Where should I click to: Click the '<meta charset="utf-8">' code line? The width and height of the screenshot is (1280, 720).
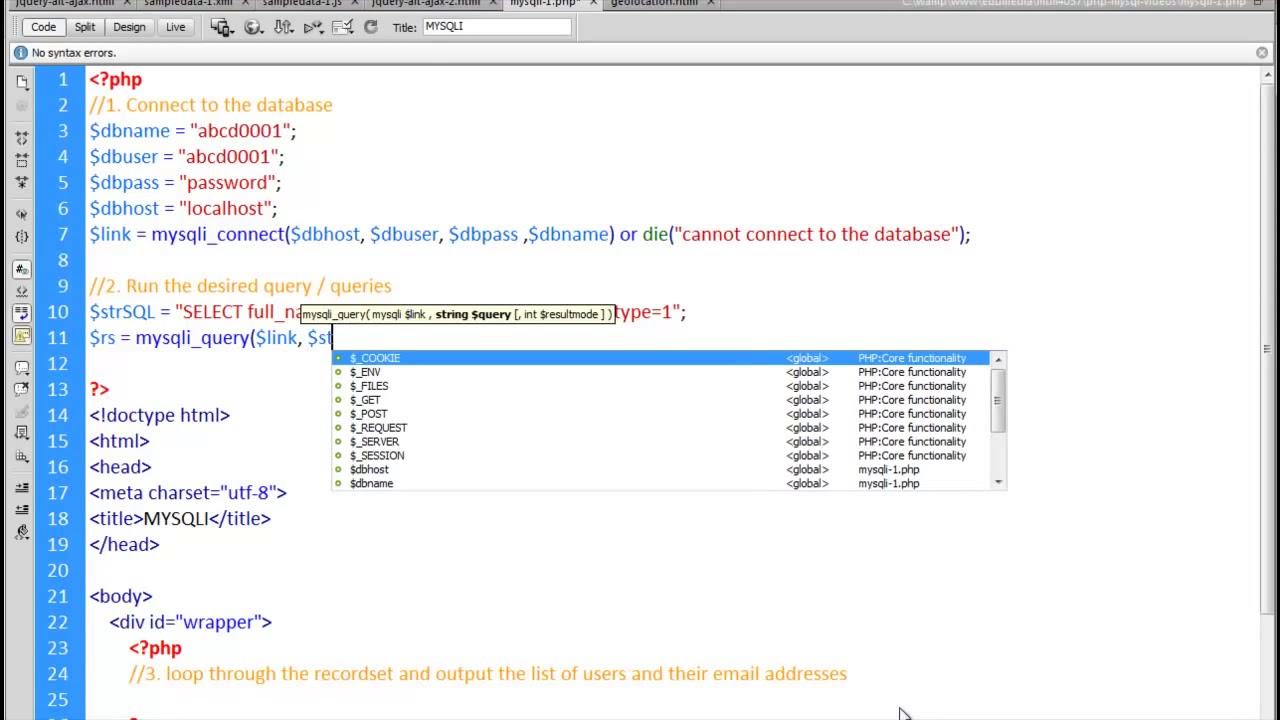pos(188,492)
